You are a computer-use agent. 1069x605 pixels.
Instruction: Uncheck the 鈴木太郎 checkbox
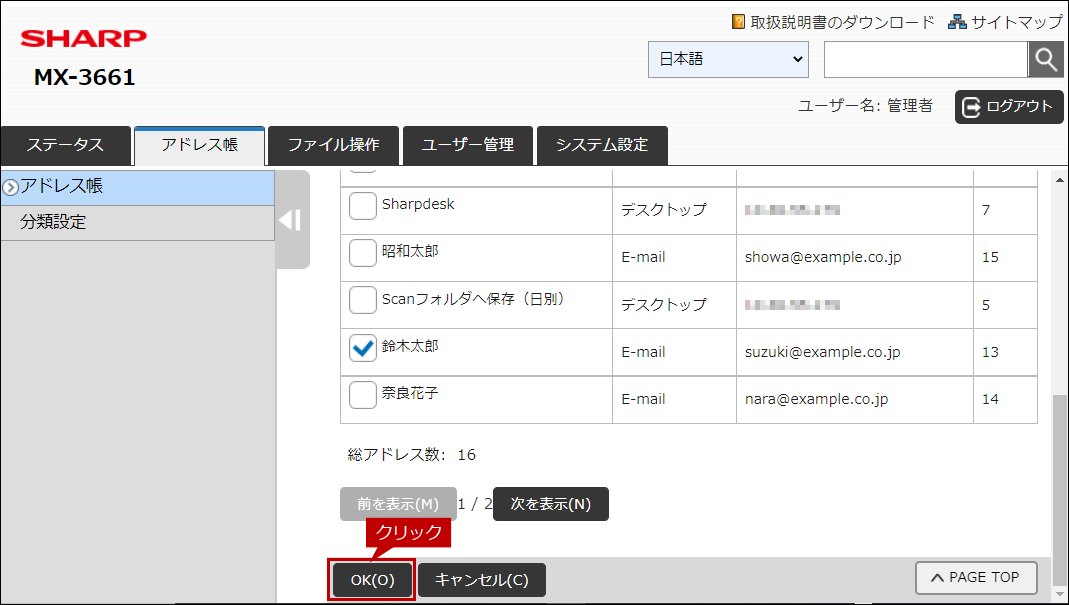pyautogui.click(x=363, y=348)
